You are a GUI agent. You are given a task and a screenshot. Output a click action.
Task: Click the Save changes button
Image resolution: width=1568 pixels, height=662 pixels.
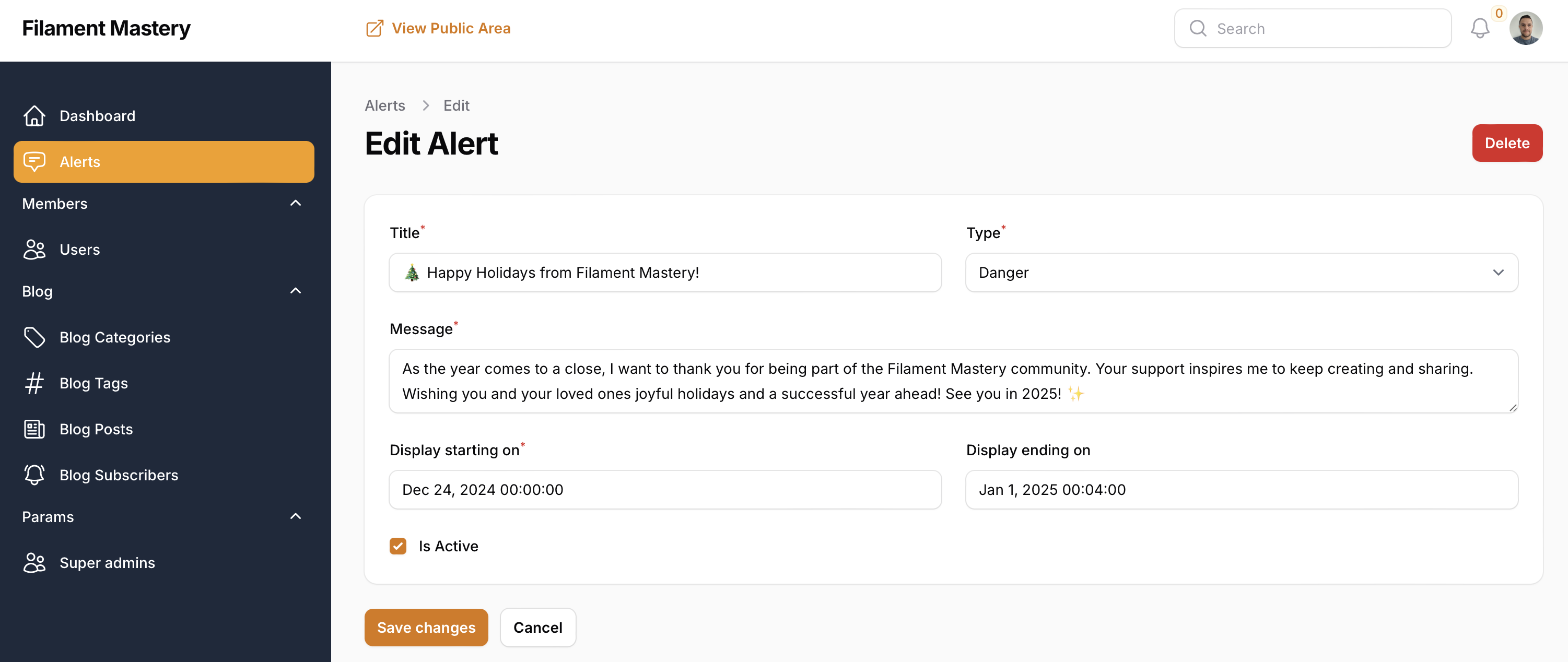(x=426, y=627)
